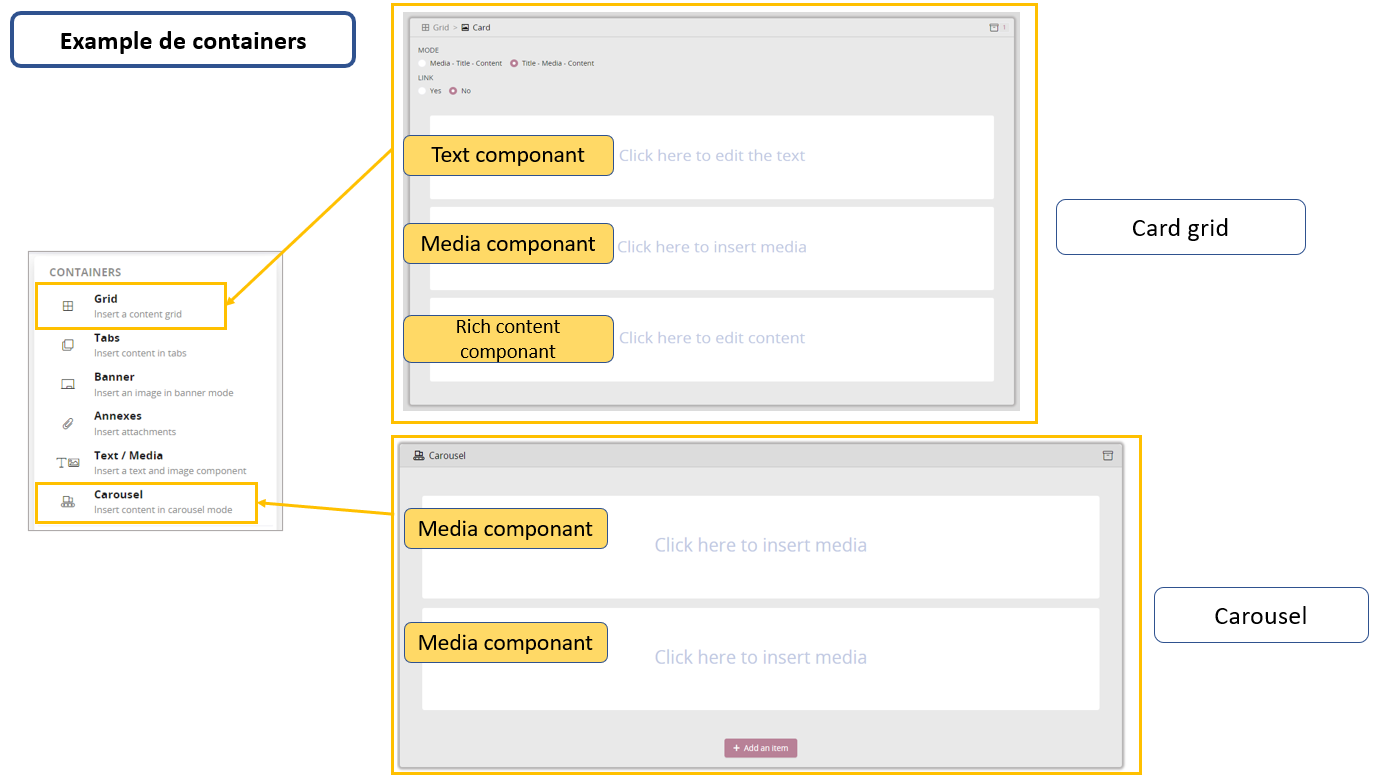The height and width of the screenshot is (779, 1373).
Task: Select the Media - Title - Content mode
Action: pos(424,62)
